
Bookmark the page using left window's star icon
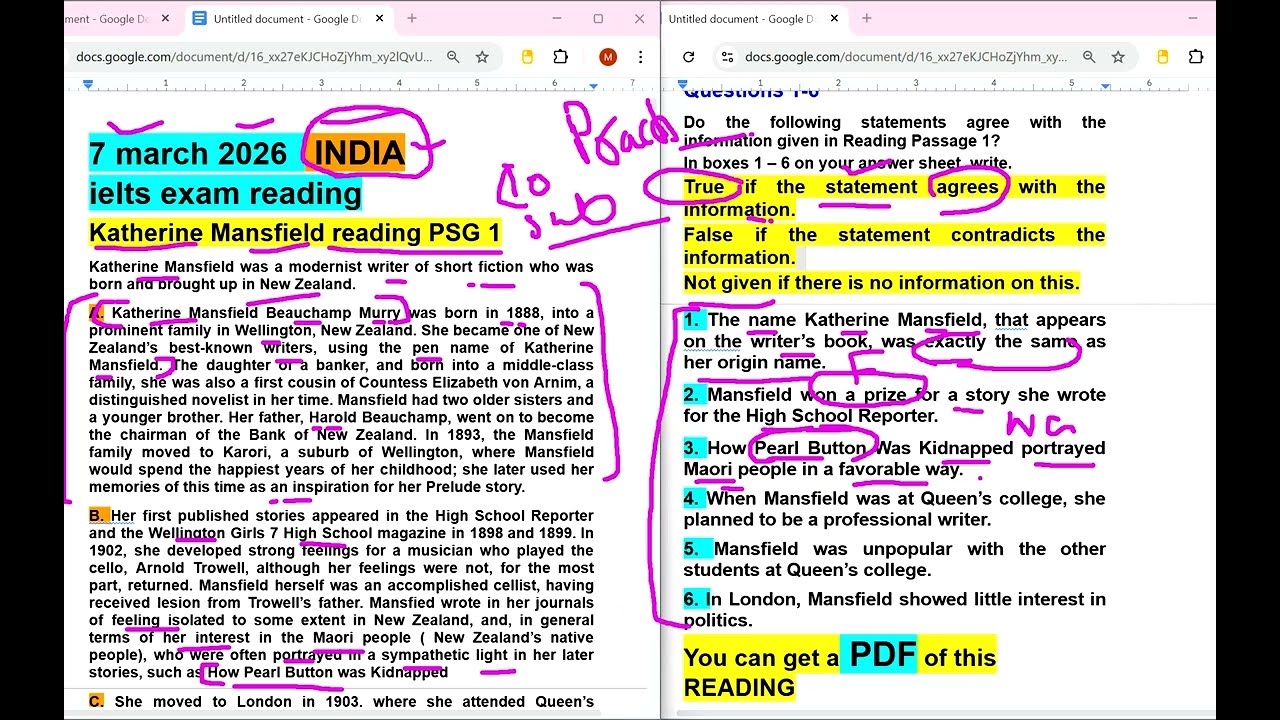point(482,57)
